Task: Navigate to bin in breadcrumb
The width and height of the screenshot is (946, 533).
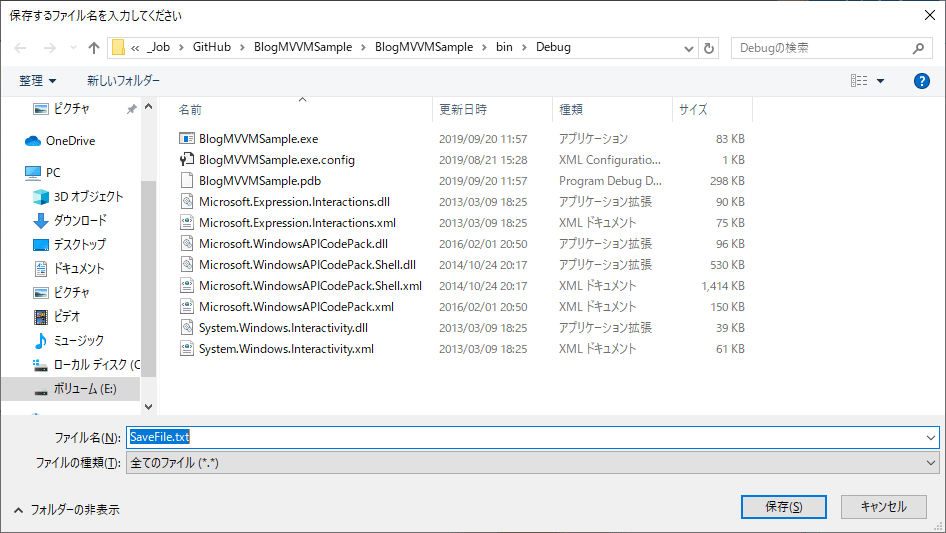Action: tap(504, 47)
